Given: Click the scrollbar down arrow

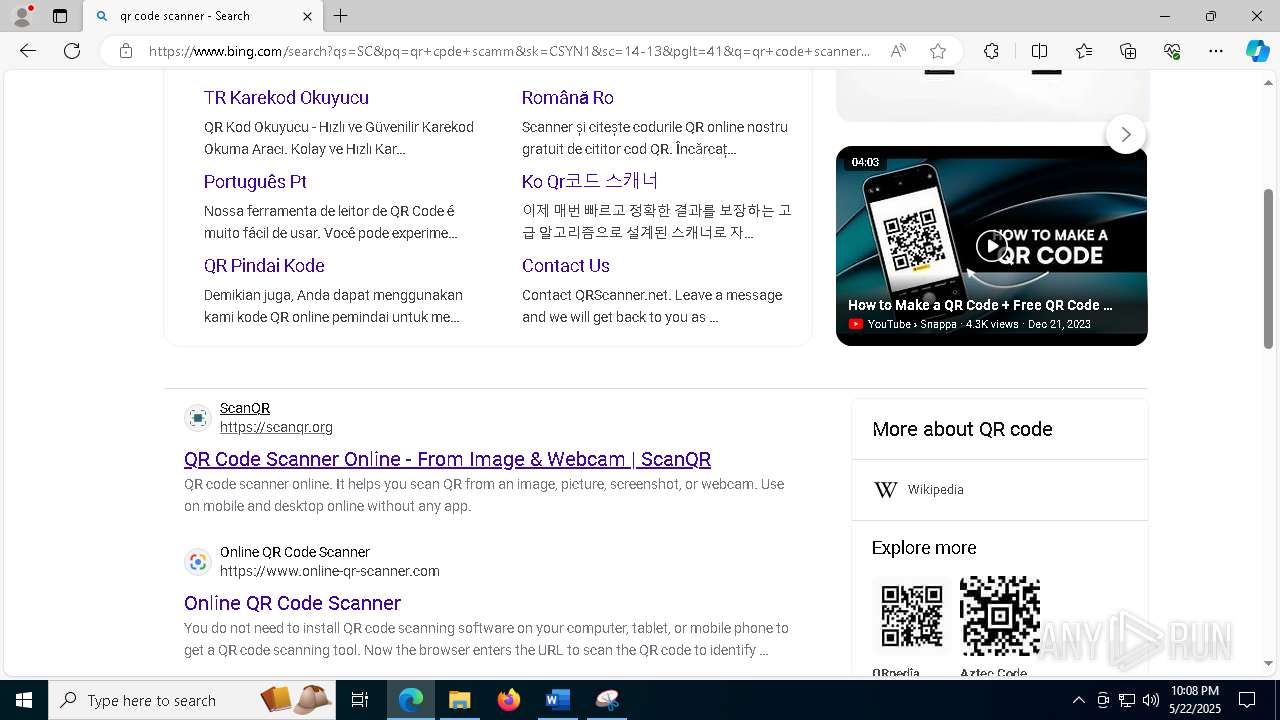Looking at the screenshot, I should 1268,663.
